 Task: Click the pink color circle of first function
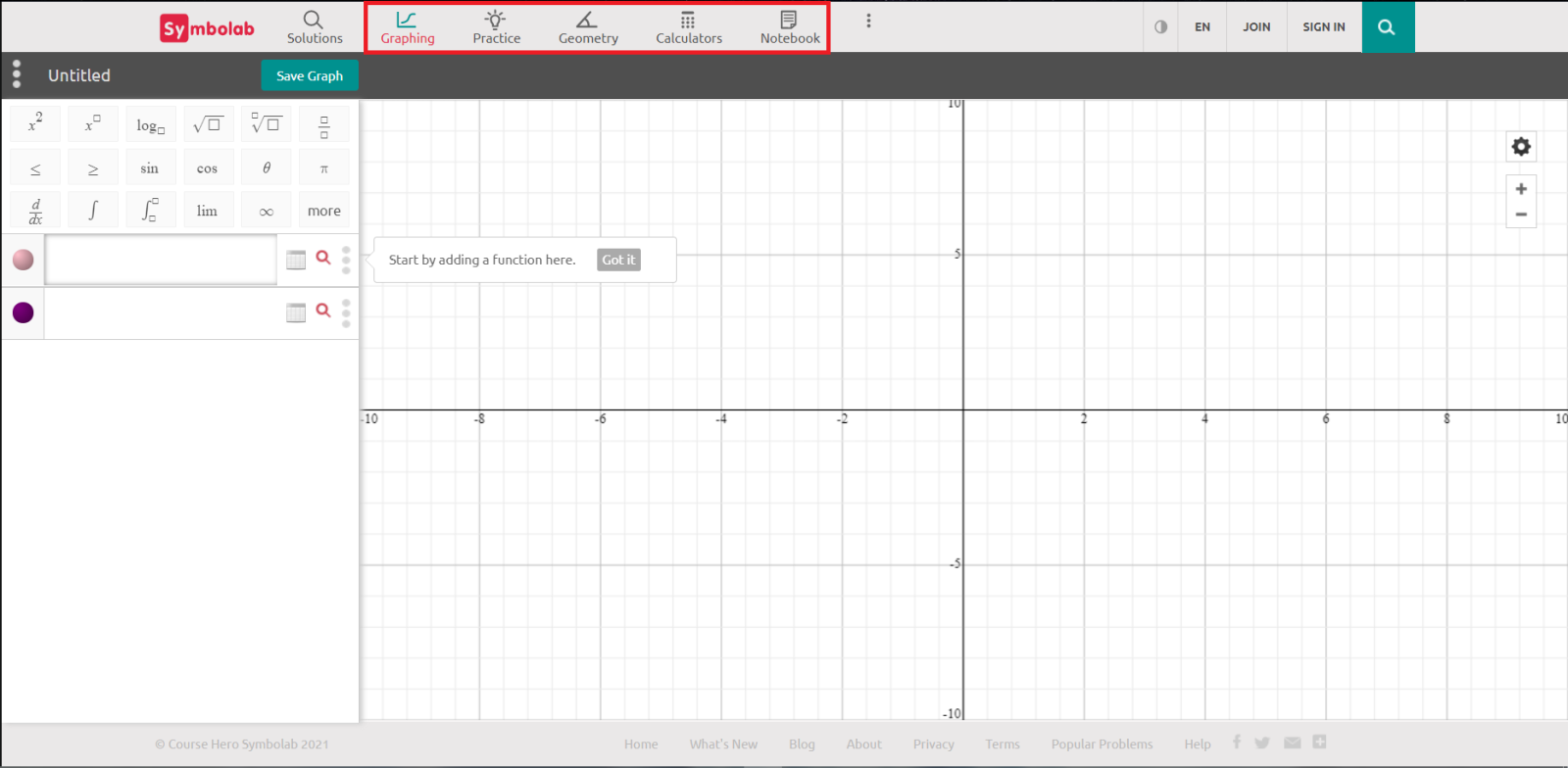(x=24, y=260)
